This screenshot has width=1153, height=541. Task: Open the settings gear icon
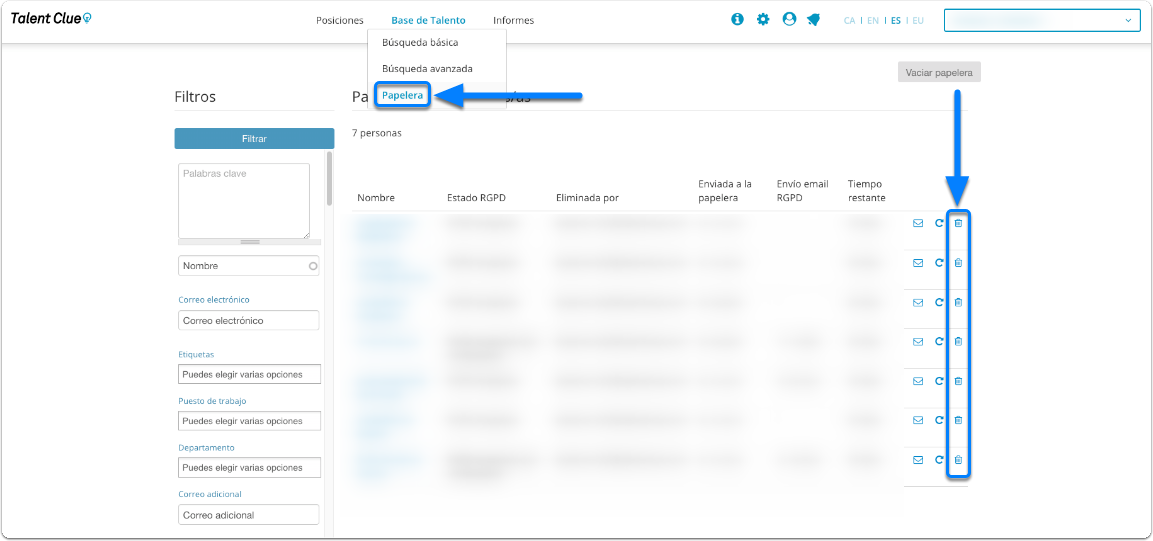(x=763, y=20)
